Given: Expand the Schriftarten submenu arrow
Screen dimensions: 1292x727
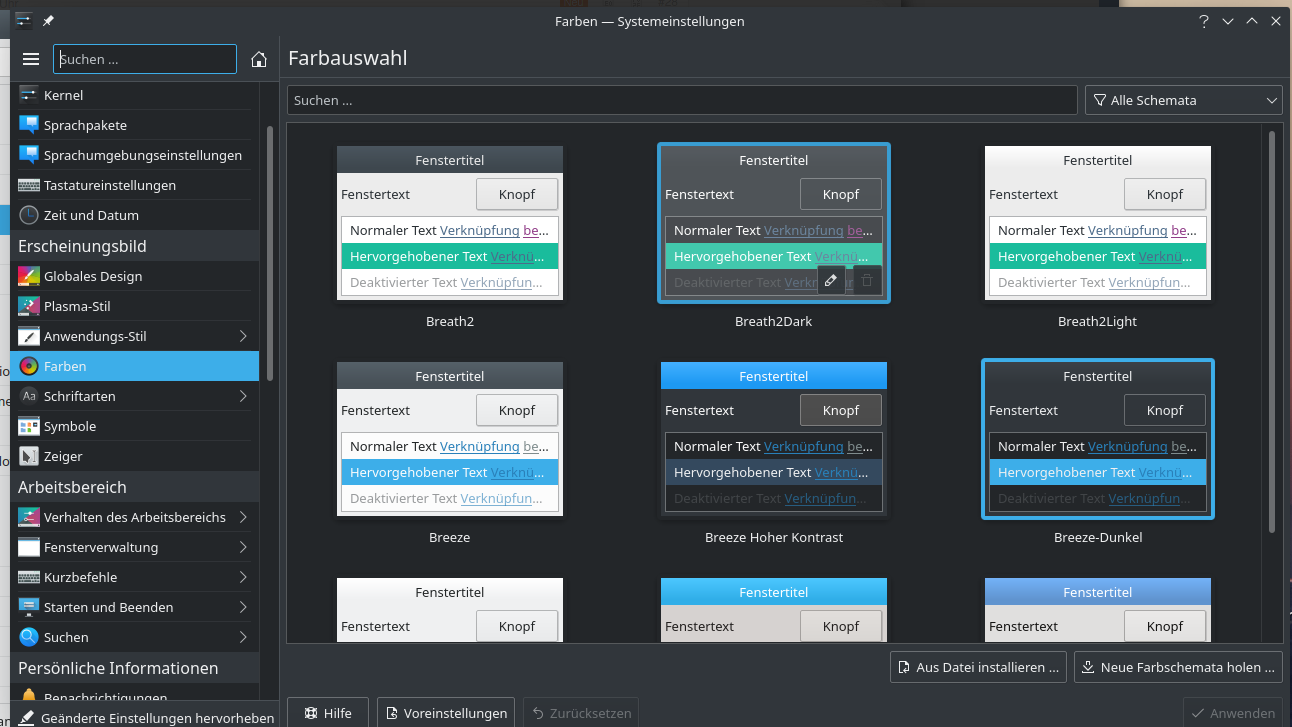Looking at the screenshot, I should 243,396.
